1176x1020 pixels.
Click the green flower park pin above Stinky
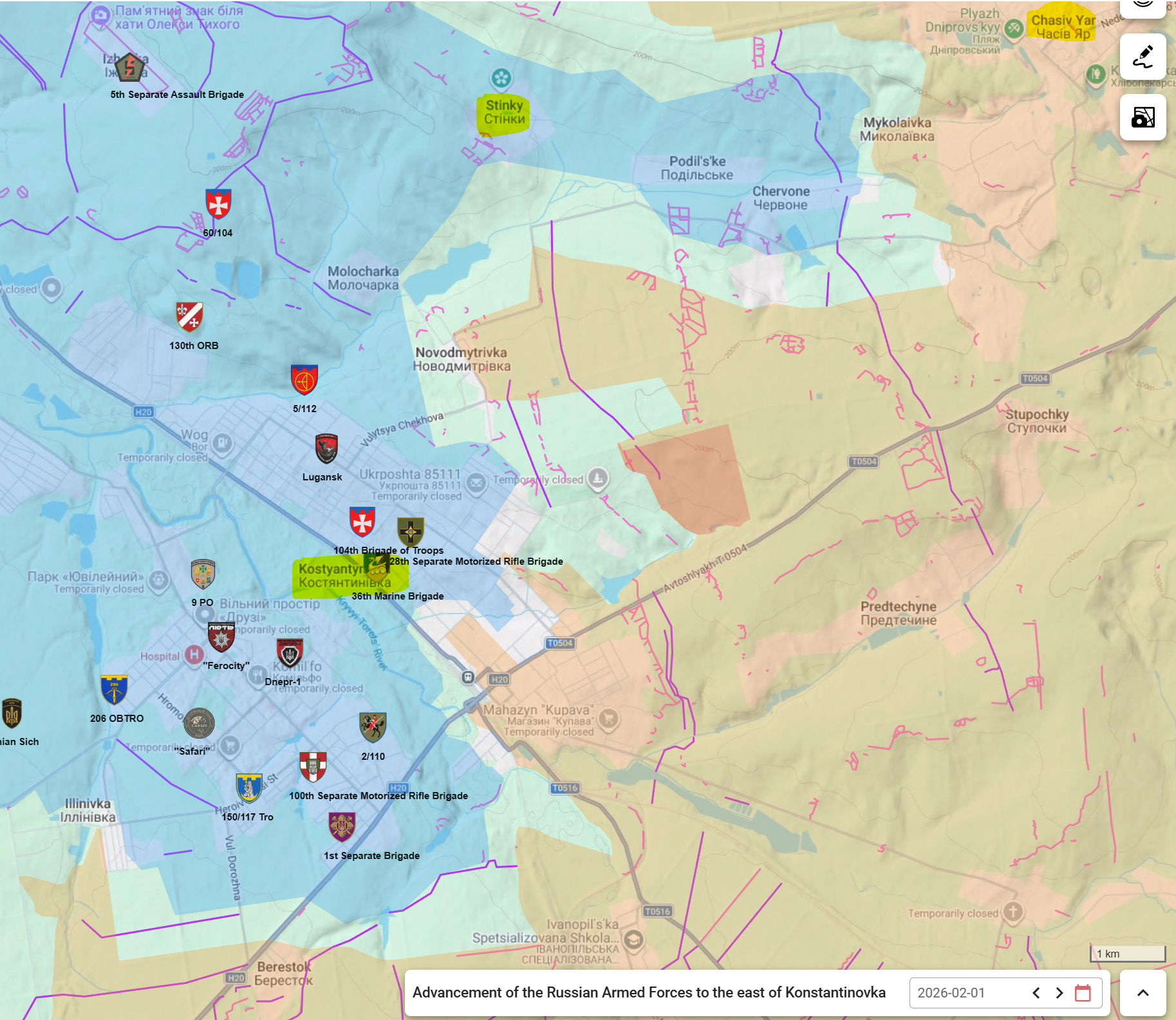point(501,79)
